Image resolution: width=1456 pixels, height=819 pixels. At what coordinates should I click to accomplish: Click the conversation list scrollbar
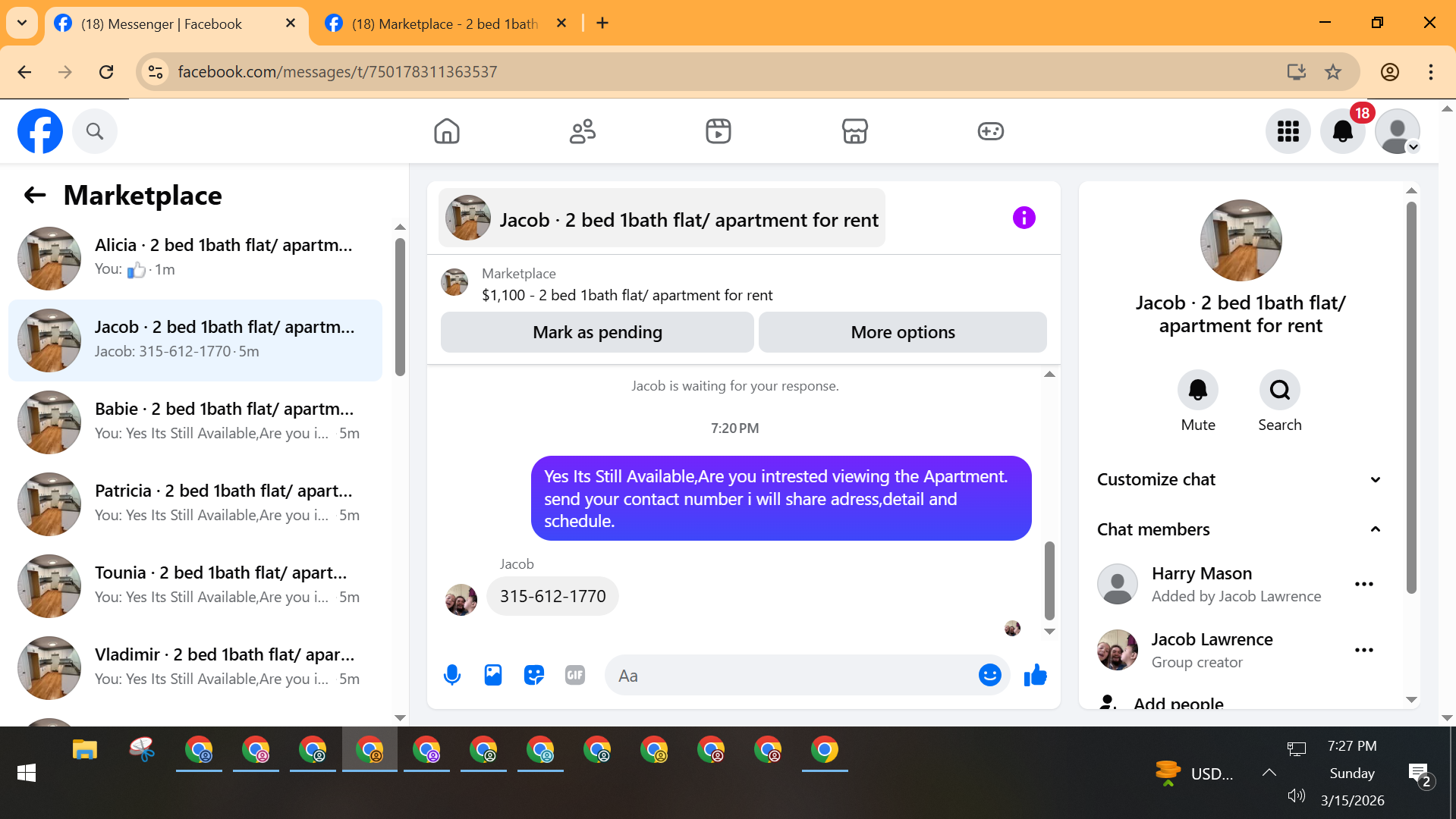tap(400, 307)
